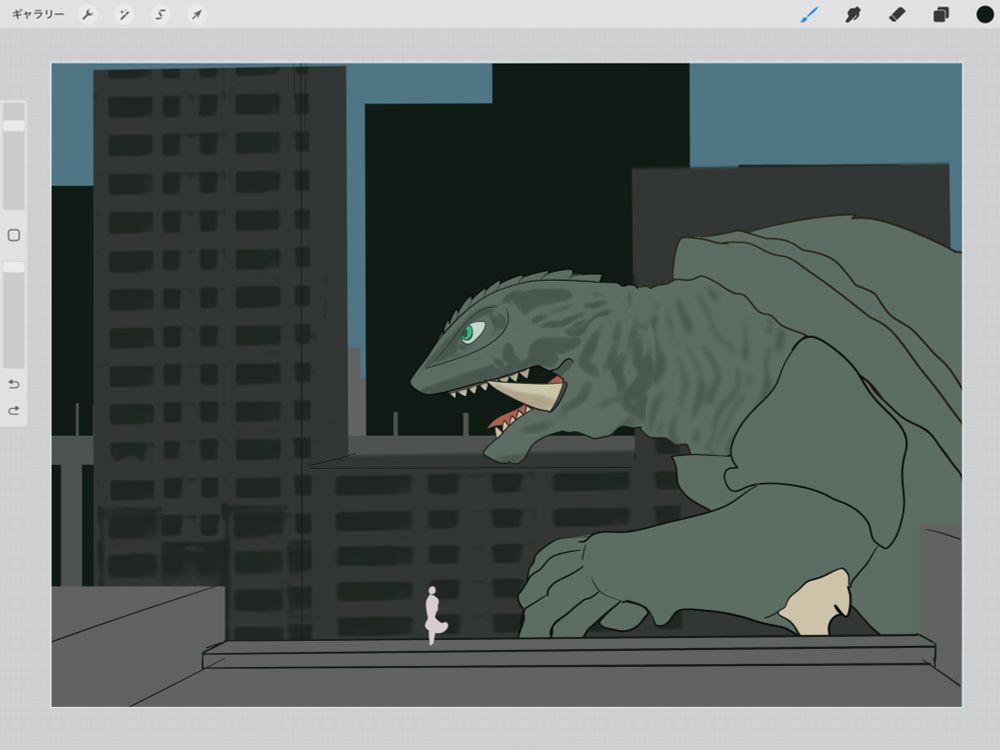Select the Brush tool
This screenshot has width=1000, height=750.
pos(809,15)
